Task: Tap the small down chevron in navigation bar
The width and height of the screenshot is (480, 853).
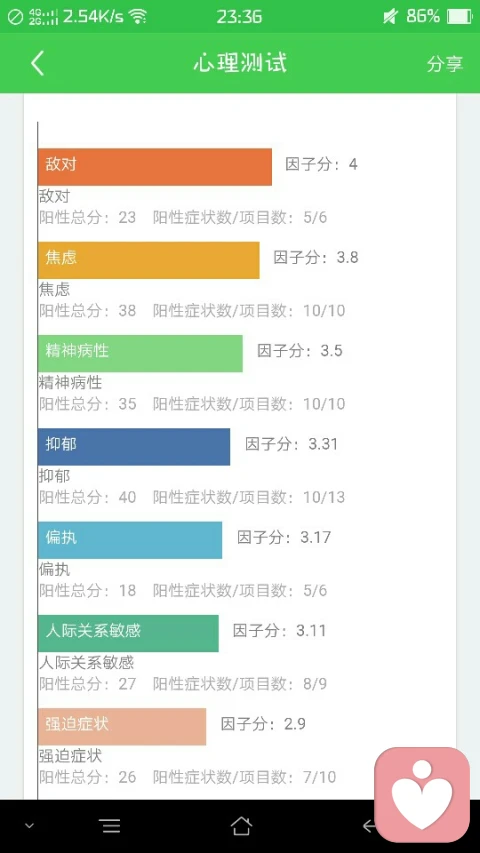Action: (x=29, y=826)
